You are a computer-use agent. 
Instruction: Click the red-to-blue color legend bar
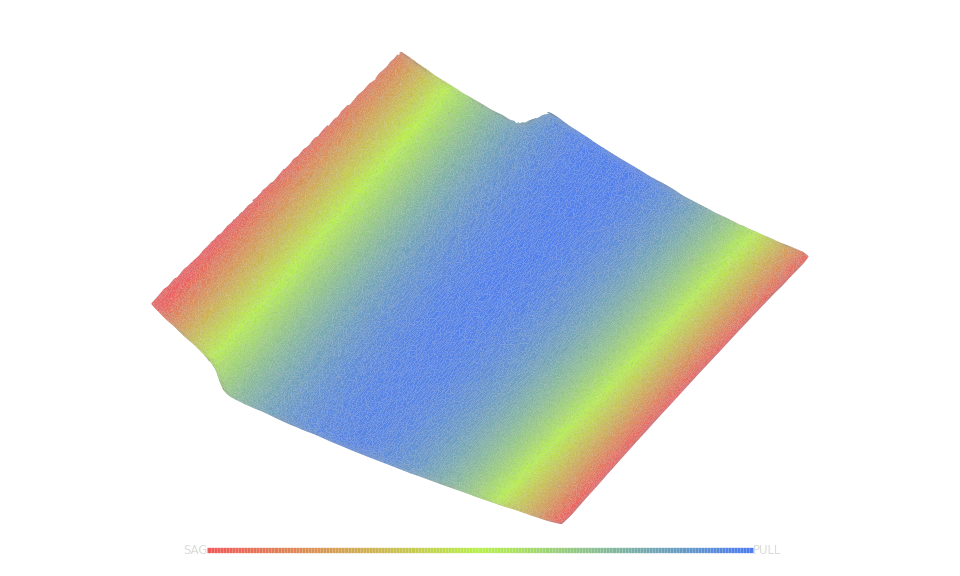pos(481,550)
